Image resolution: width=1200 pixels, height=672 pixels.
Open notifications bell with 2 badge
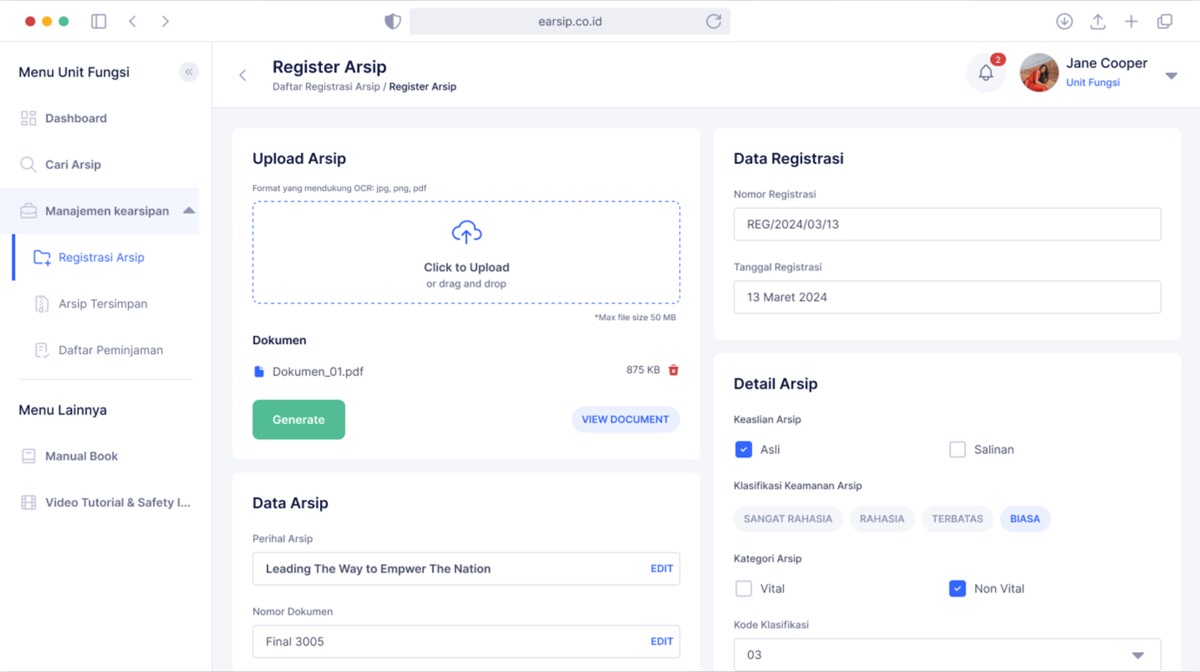pos(986,73)
